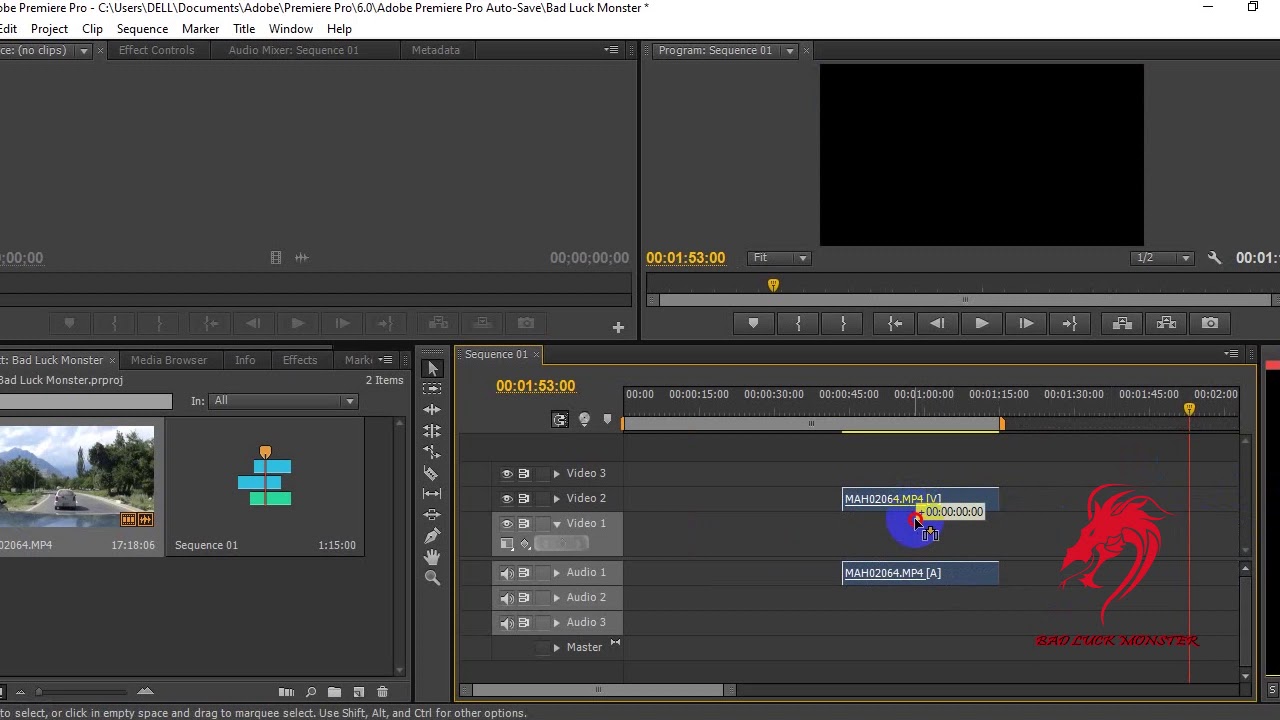Screen dimensions: 1280x720
Task: Switch to the Media Browser tab
Action: pos(168,360)
